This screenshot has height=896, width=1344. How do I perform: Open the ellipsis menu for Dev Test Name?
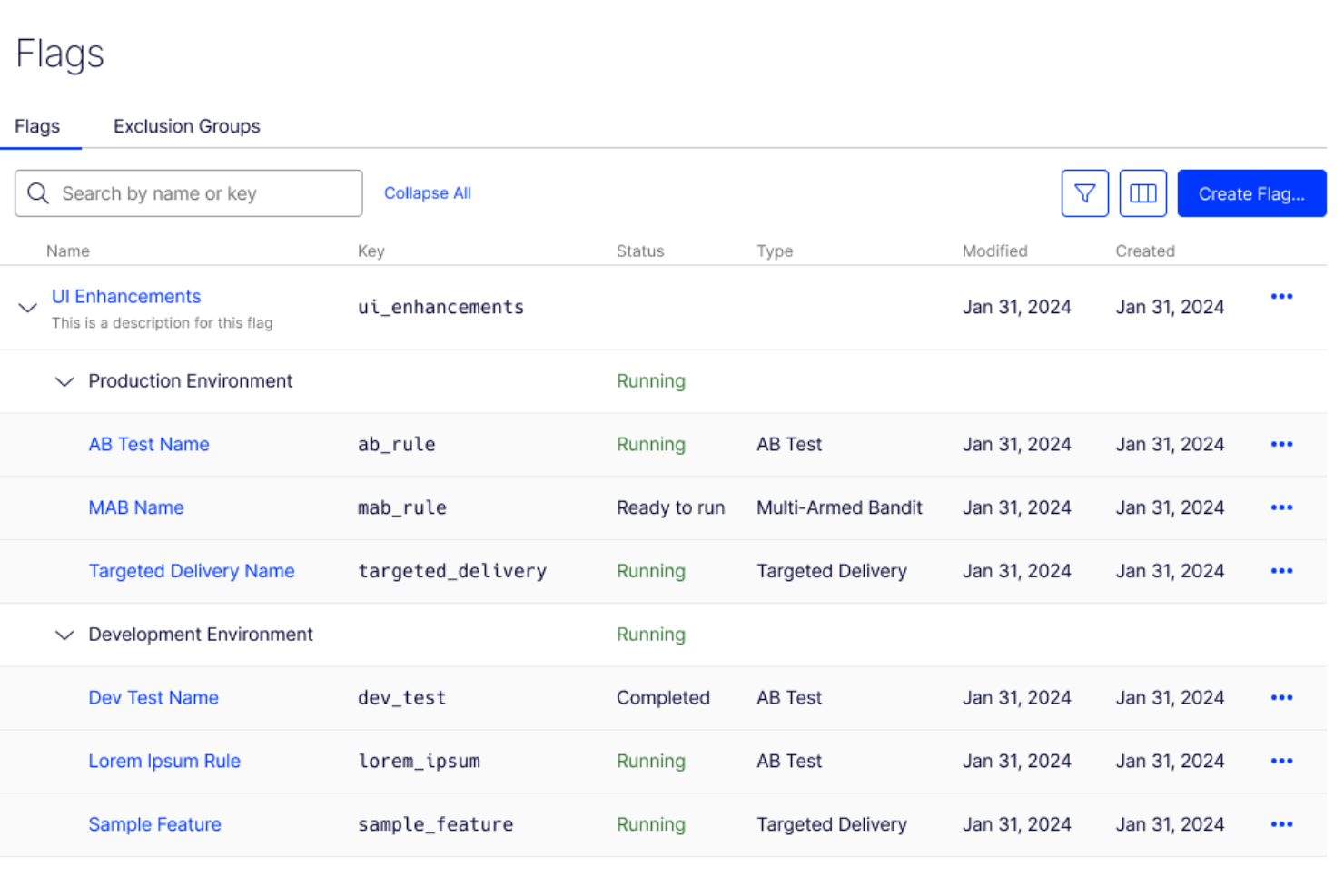click(x=1281, y=697)
